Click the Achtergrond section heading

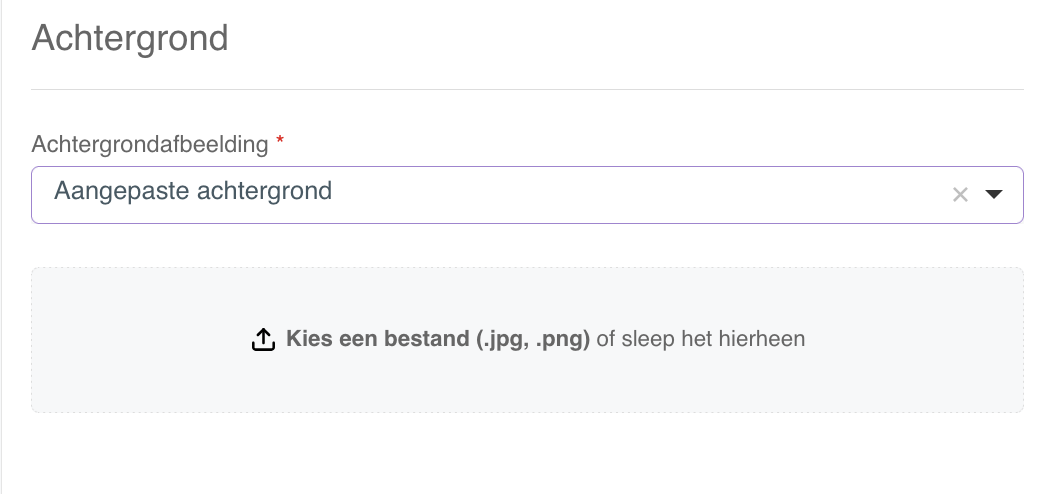(130, 38)
